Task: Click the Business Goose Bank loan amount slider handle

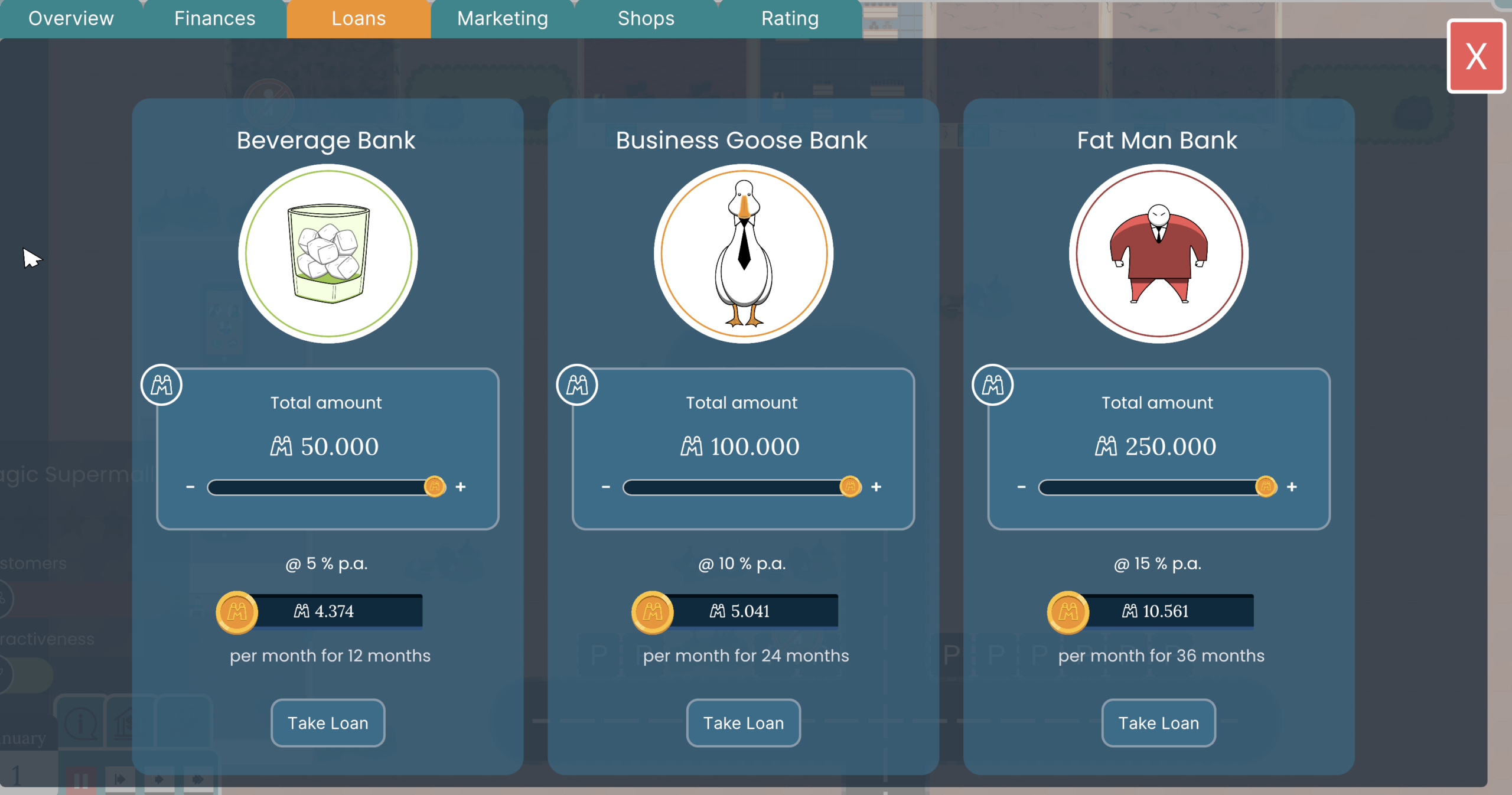Action: [850, 487]
